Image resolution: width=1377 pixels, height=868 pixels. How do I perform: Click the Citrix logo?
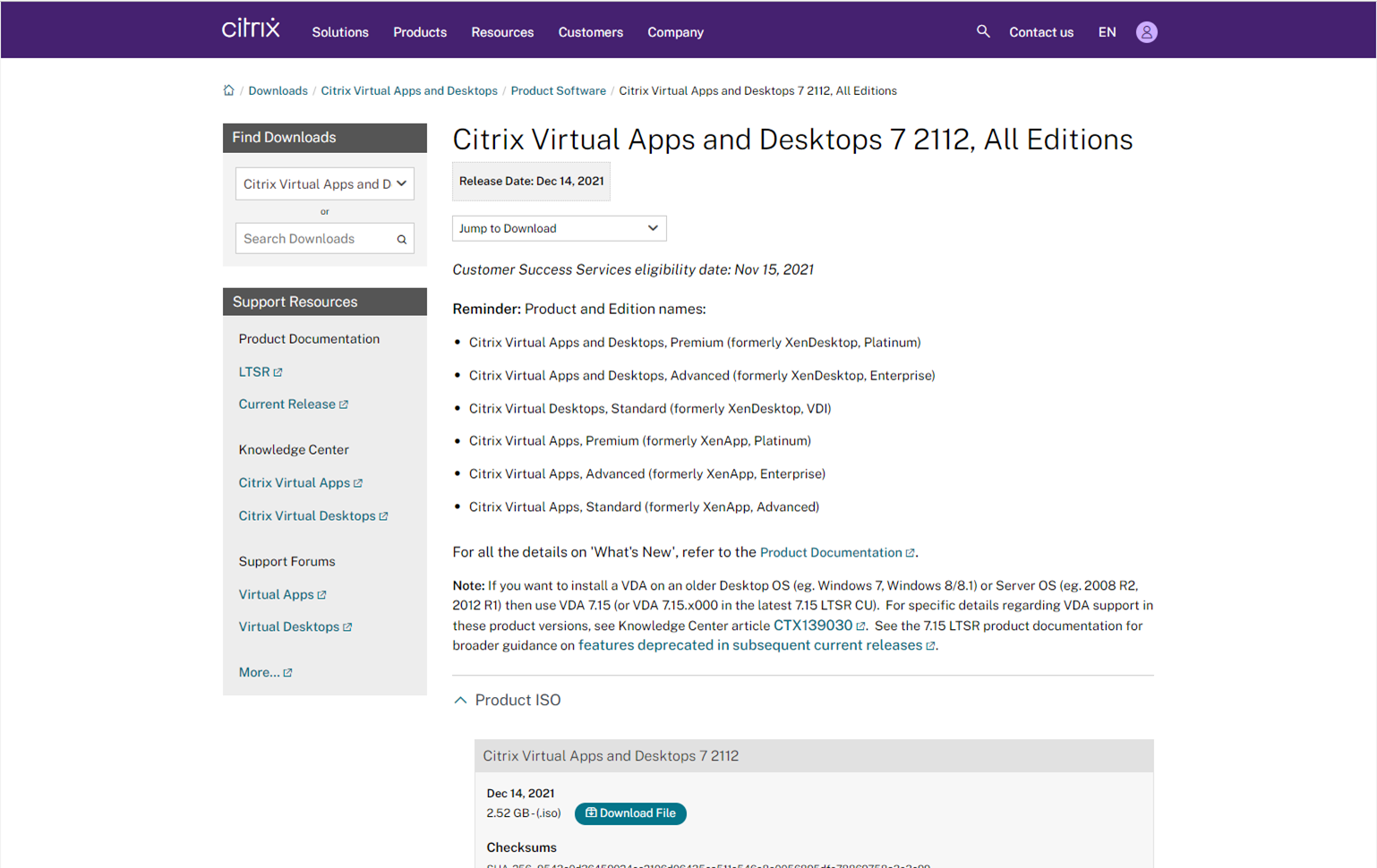click(x=251, y=29)
